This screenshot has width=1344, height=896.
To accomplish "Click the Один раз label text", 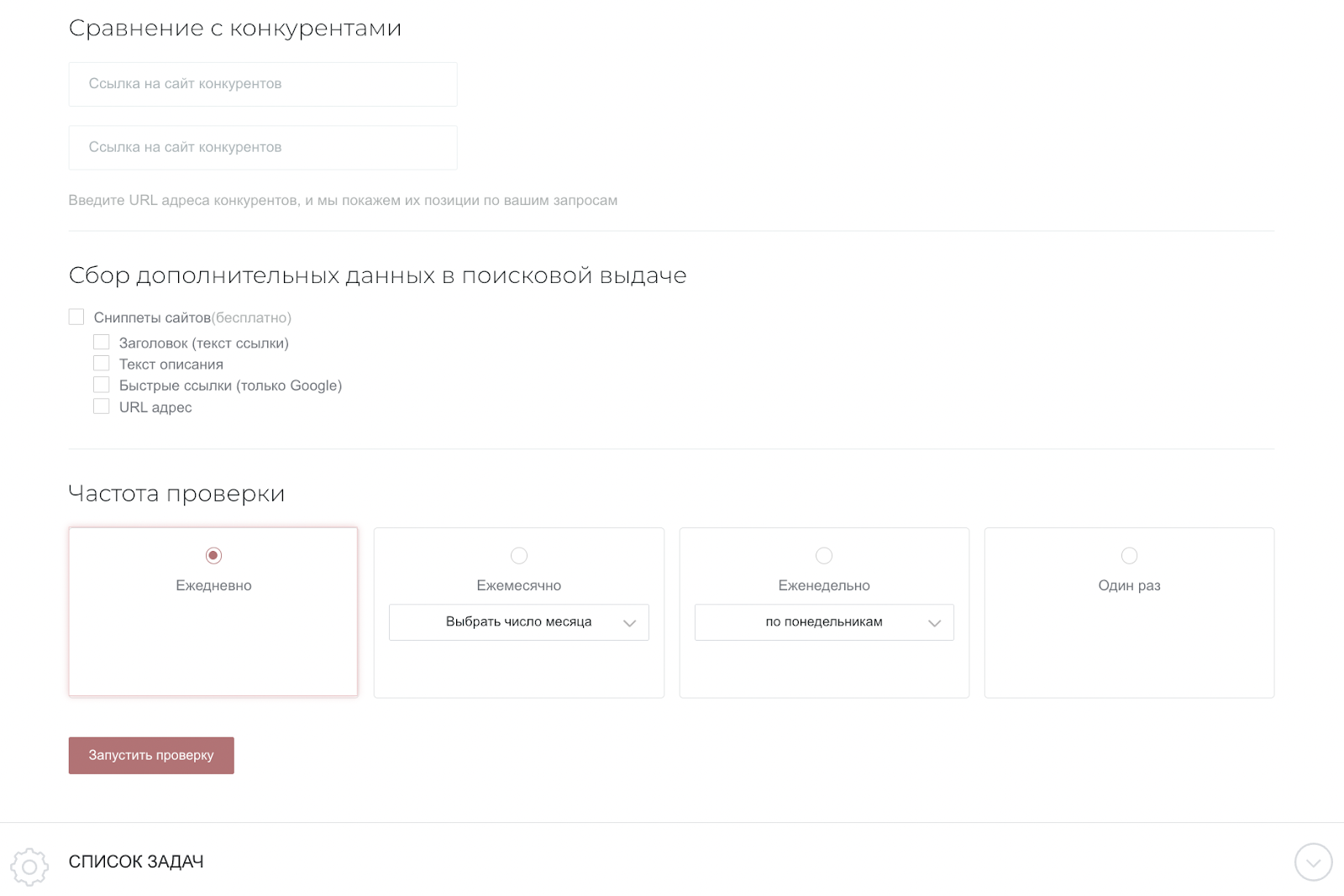I will point(1130,585).
